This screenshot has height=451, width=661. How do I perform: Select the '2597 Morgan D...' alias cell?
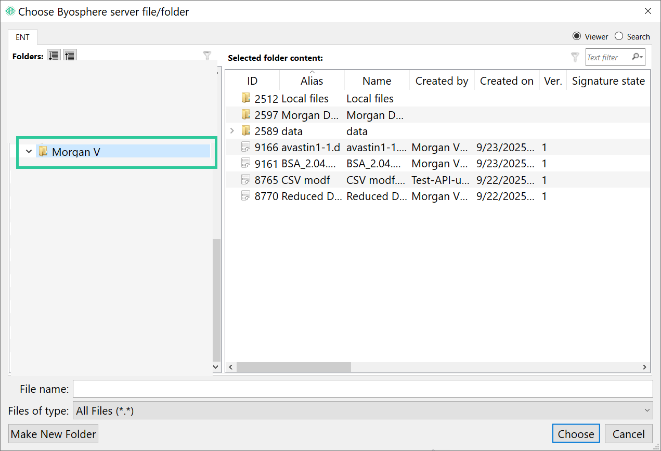[310, 115]
